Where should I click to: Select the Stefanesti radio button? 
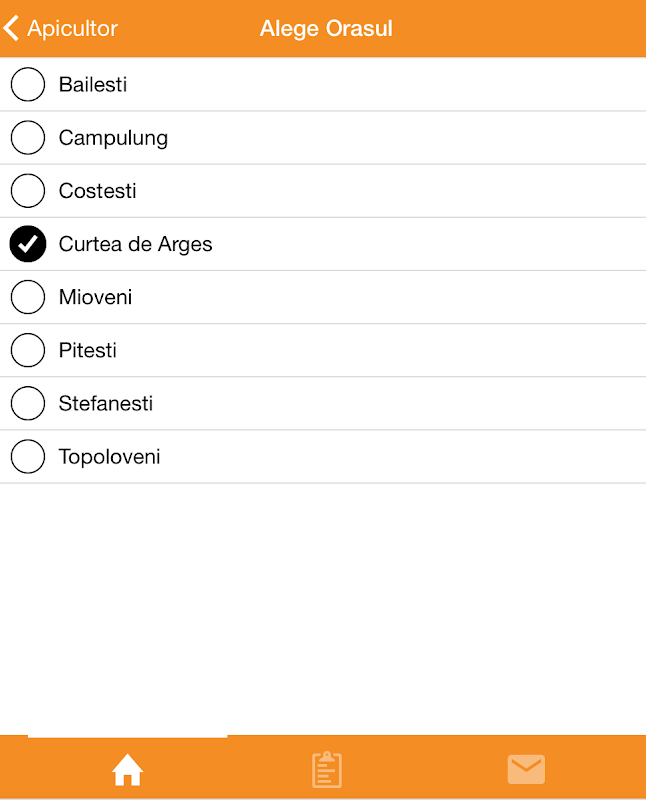pyautogui.click(x=28, y=404)
